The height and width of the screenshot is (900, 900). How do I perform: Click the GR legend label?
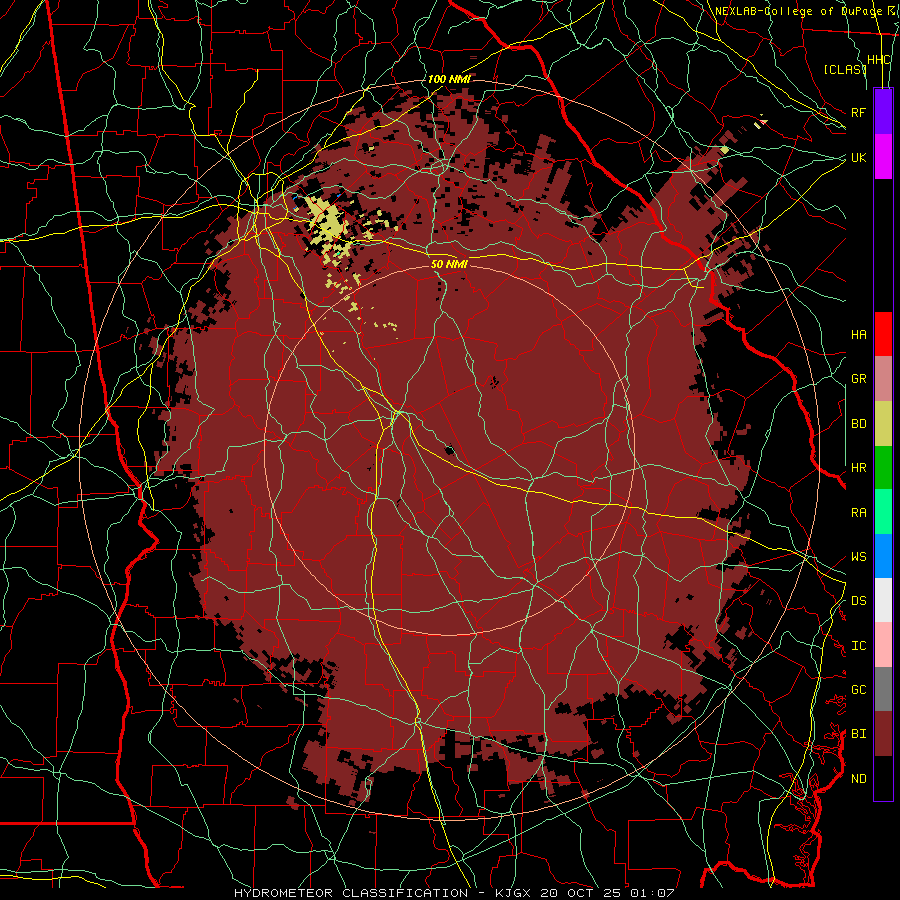[x=858, y=379]
